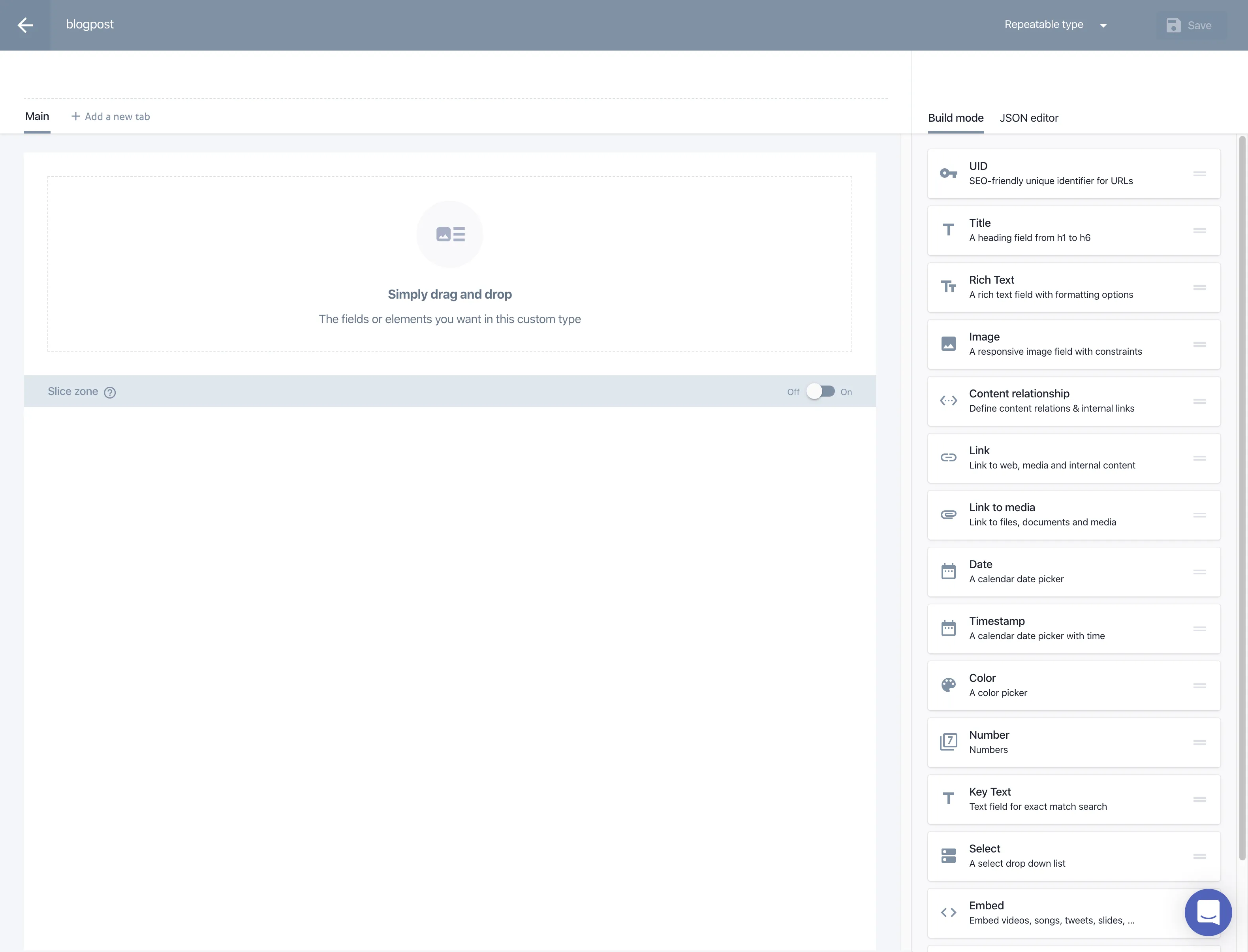Click the Link to media paperclip icon
Image resolution: width=1248 pixels, height=952 pixels.
tap(948, 515)
